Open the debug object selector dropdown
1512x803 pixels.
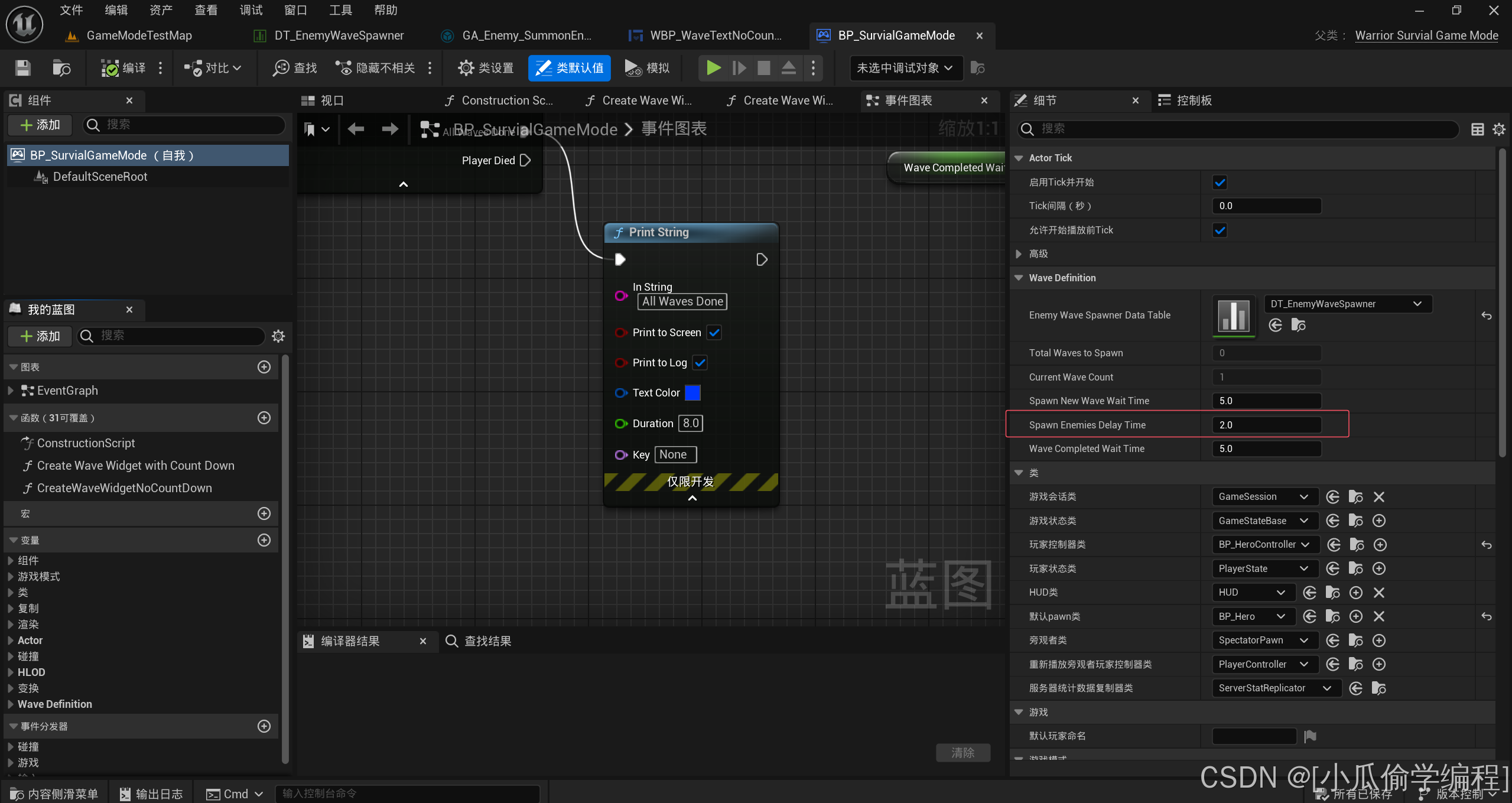click(x=905, y=68)
